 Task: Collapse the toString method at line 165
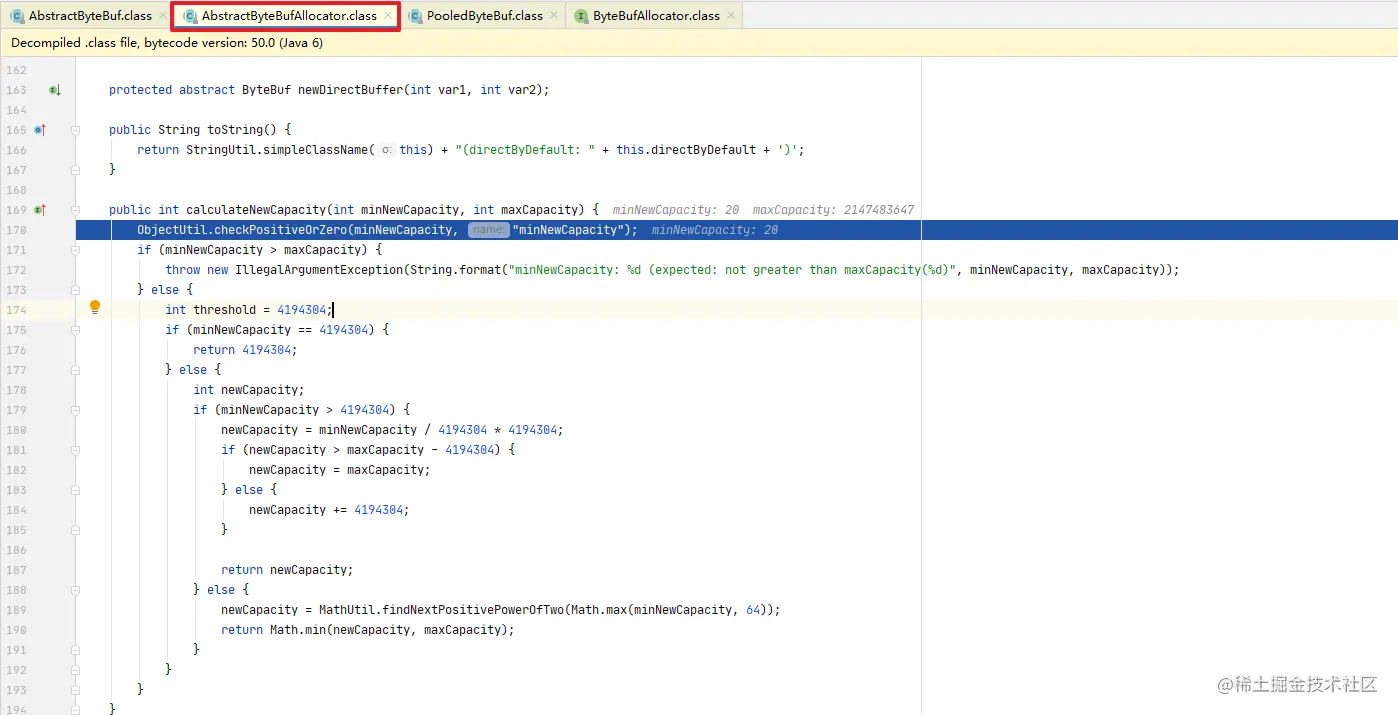point(76,130)
